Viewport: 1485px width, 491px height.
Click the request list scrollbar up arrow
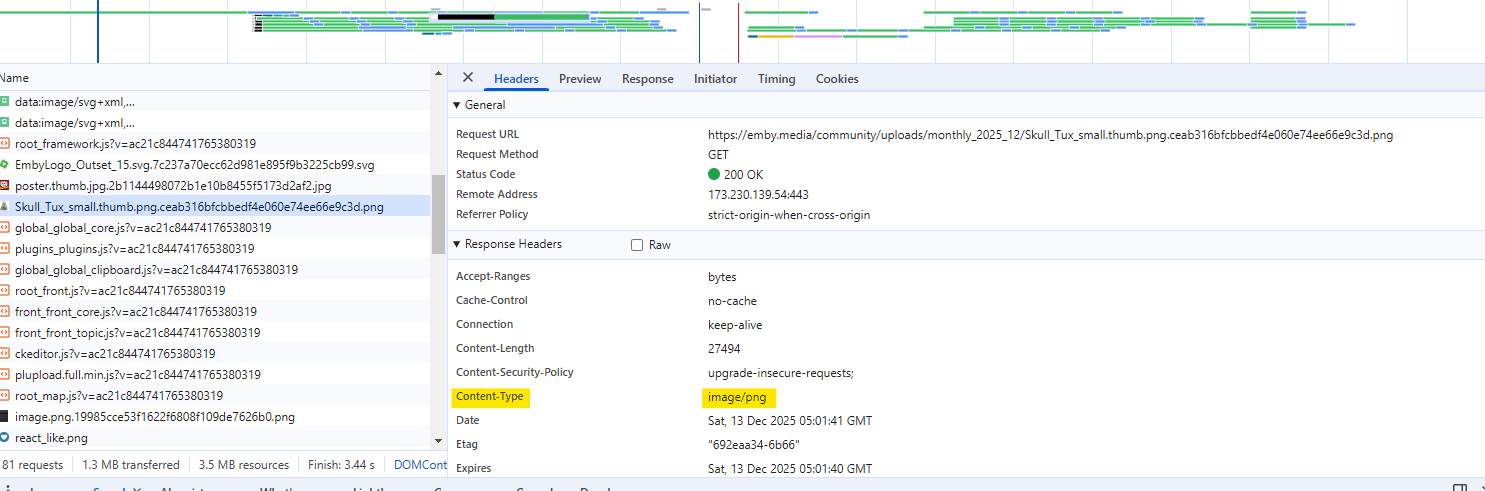pos(438,72)
